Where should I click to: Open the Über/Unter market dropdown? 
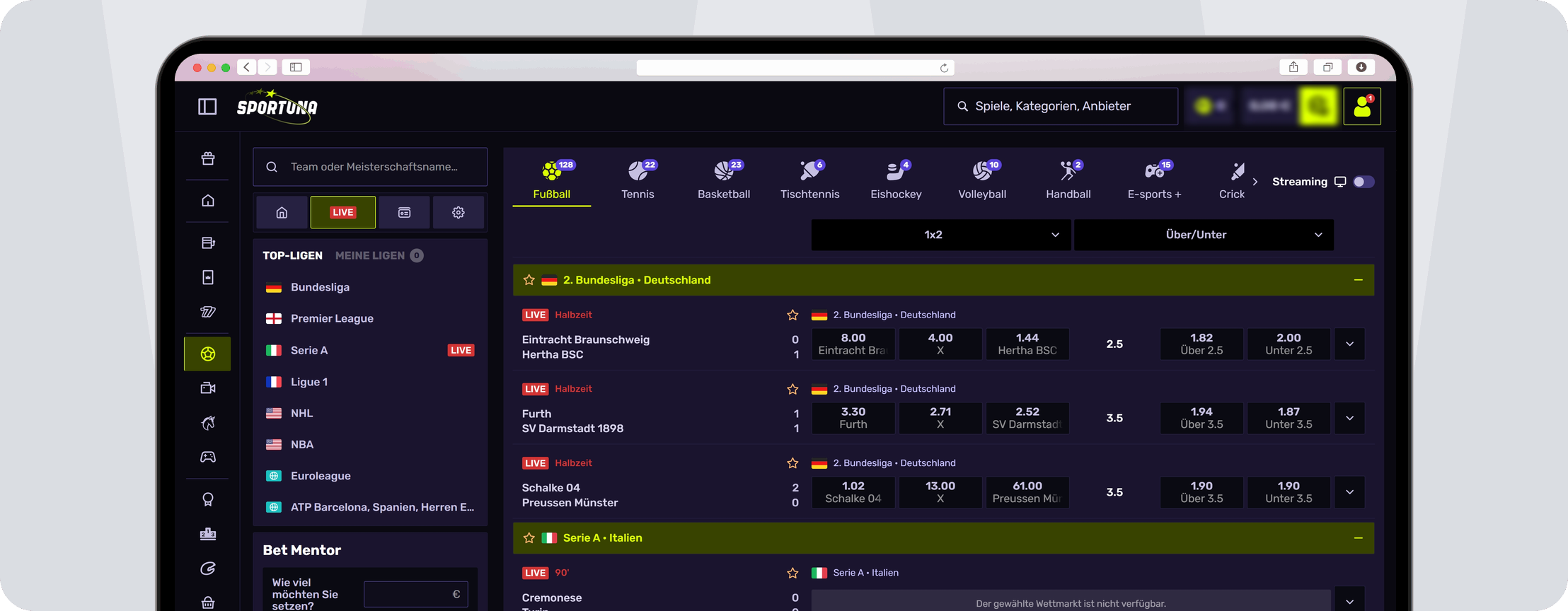(1204, 235)
